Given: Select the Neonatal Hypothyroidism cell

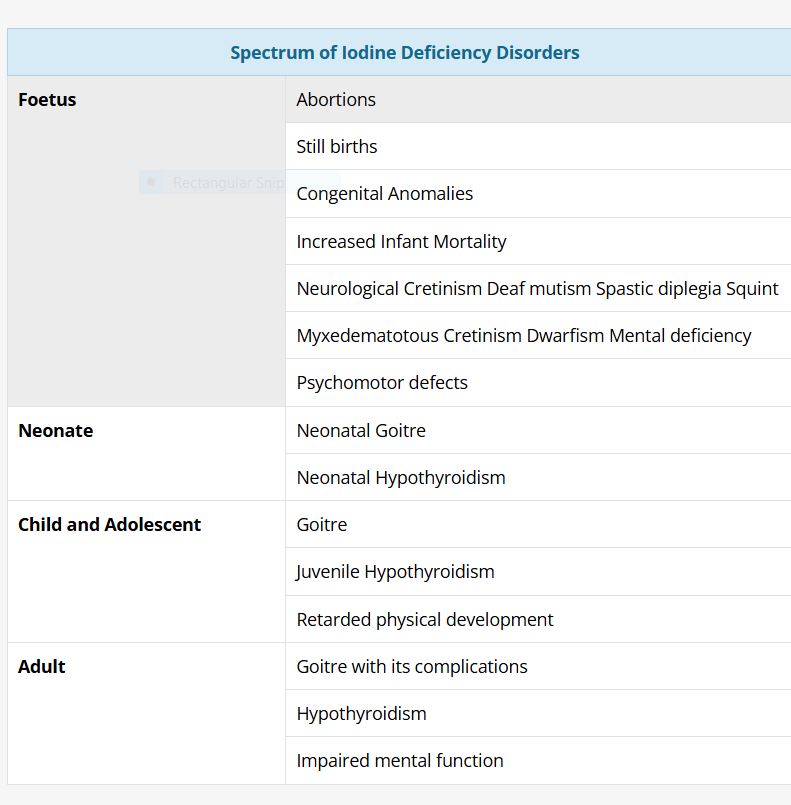Looking at the screenshot, I should [x=401, y=478].
